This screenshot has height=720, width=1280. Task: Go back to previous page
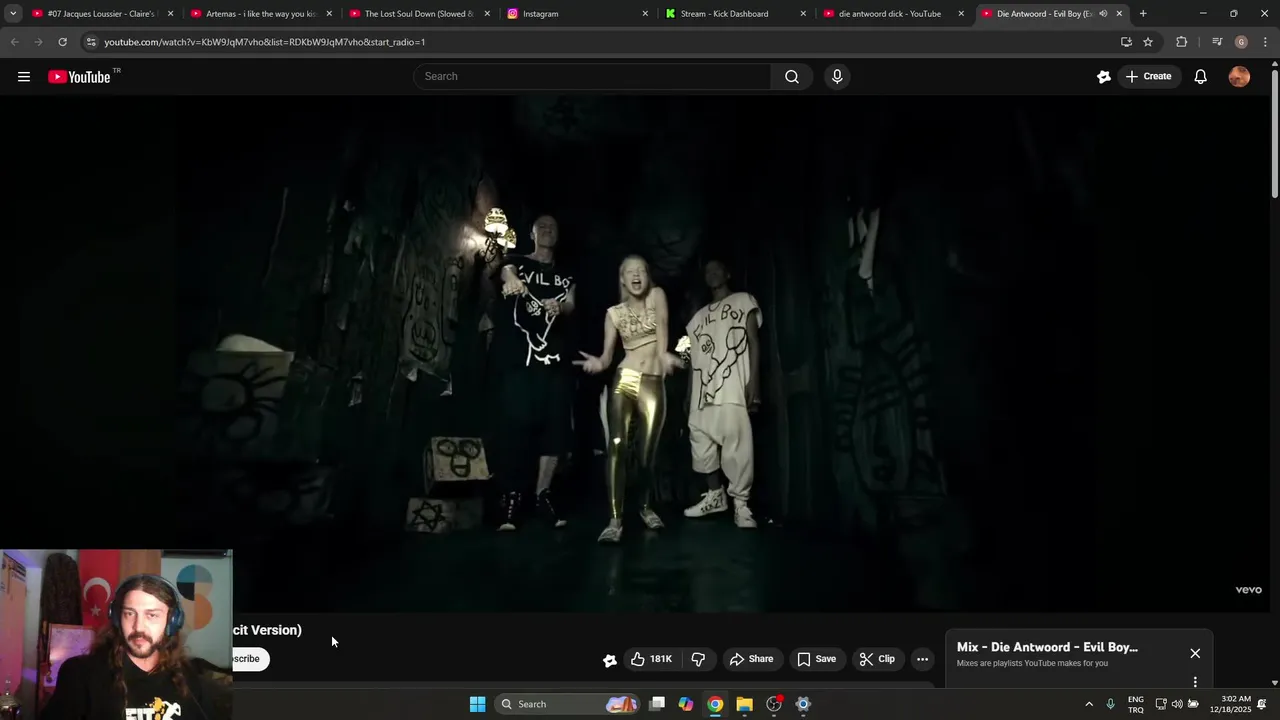point(14,42)
